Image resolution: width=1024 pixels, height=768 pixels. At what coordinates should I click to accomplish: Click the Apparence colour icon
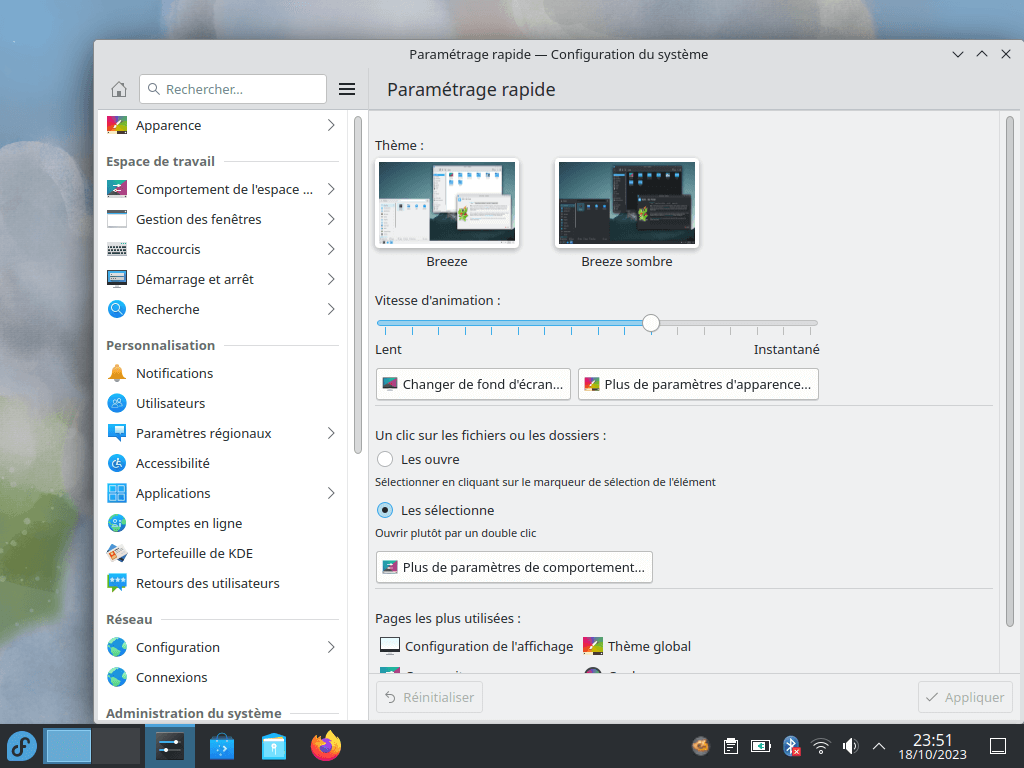pyautogui.click(x=117, y=125)
